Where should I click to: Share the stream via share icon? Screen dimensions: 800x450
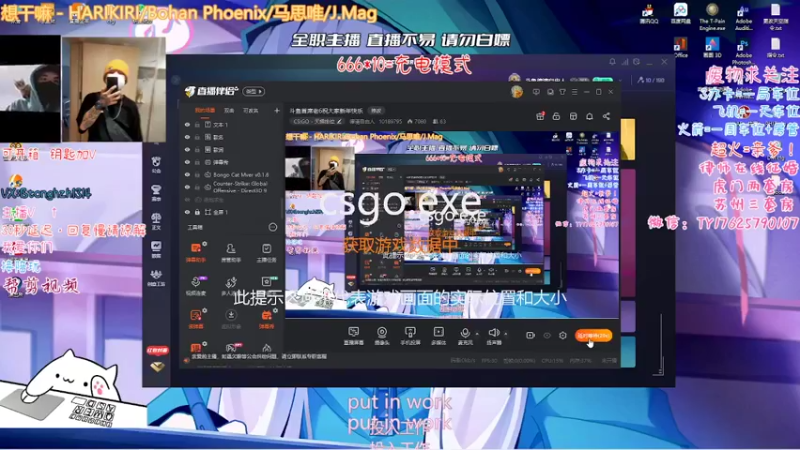(x=606, y=116)
